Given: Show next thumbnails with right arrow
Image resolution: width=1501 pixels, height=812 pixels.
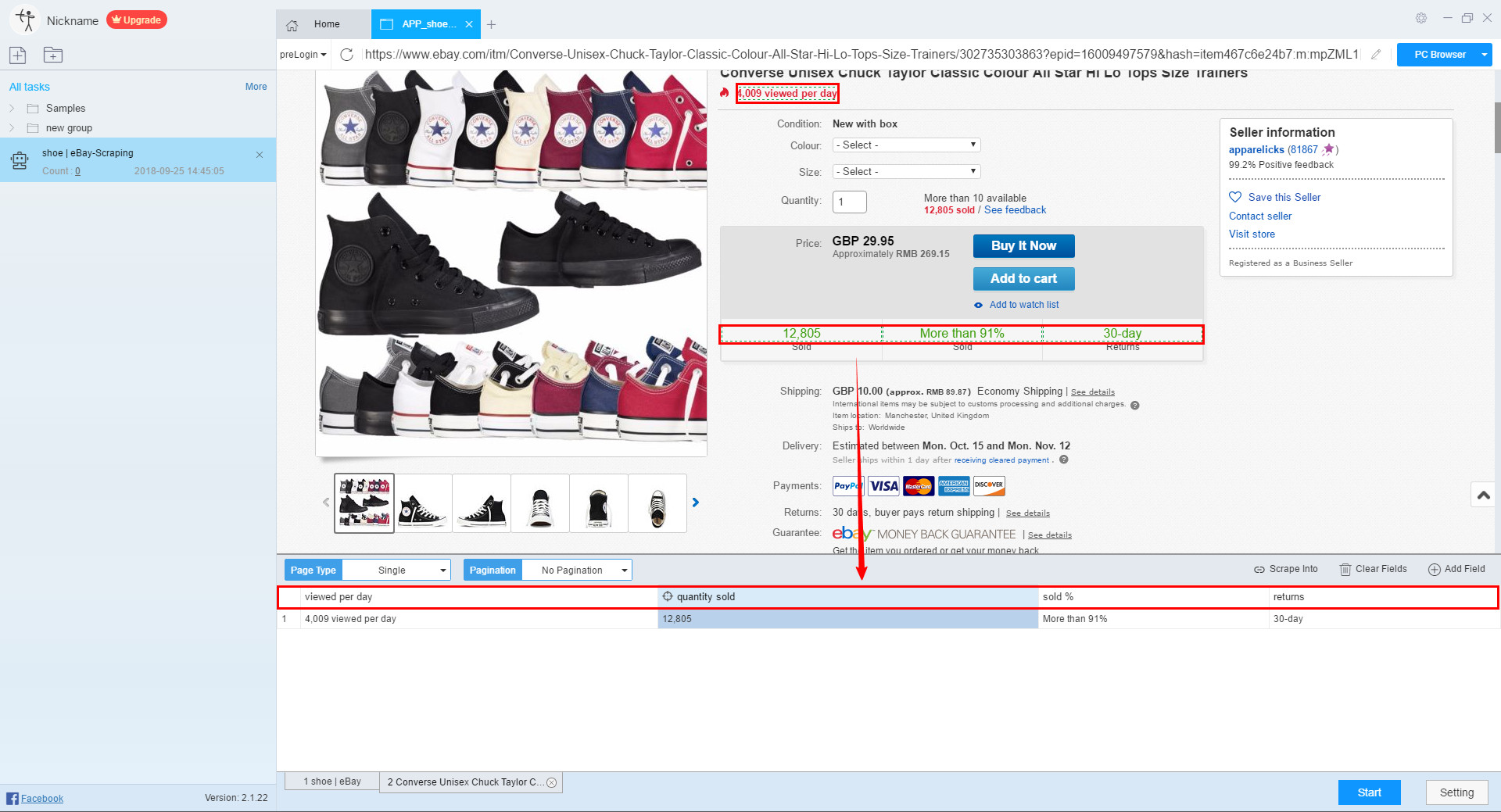Looking at the screenshot, I should click(x=696, y=503).
